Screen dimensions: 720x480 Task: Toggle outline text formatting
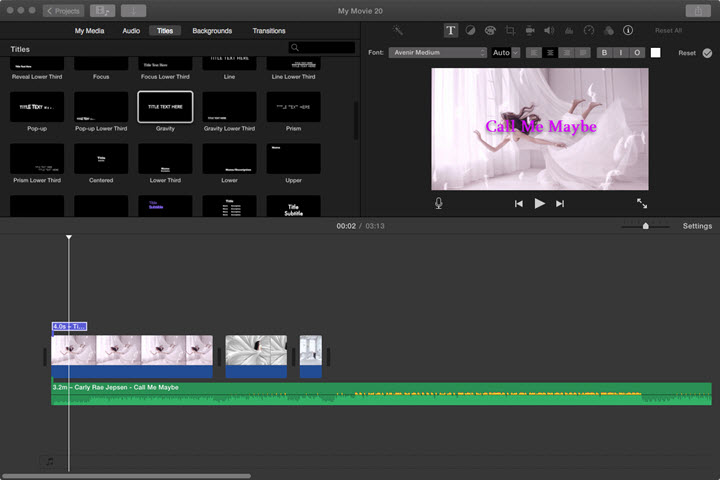pos(637,53)
